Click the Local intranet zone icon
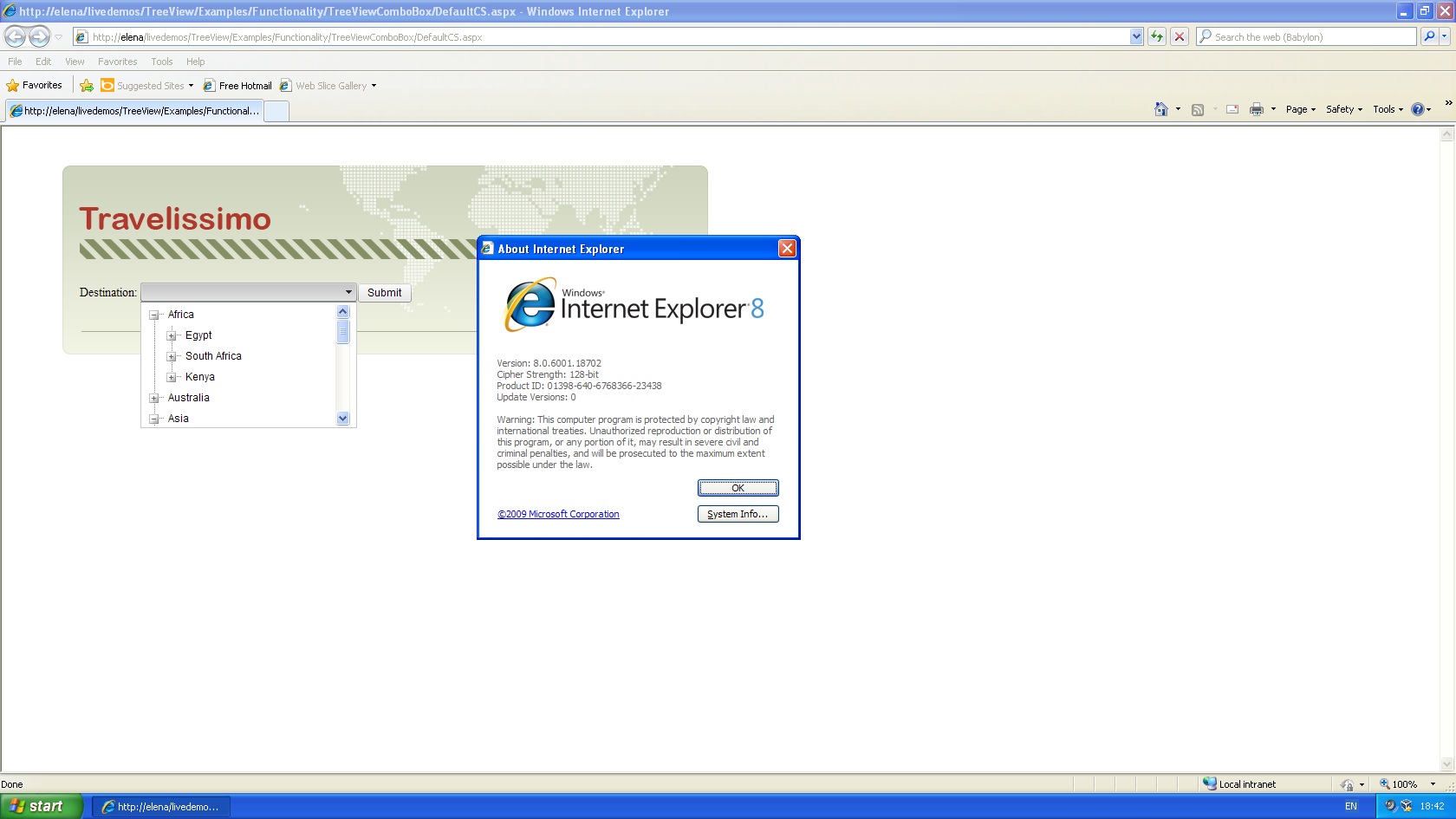This screenshot has width=1456, height=819. pos(1210,783)
